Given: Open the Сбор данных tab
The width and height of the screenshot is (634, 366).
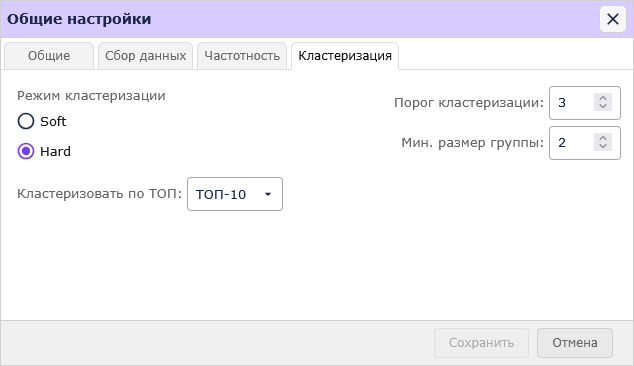Looking at the screenshot, I should (x=146, y=56).
